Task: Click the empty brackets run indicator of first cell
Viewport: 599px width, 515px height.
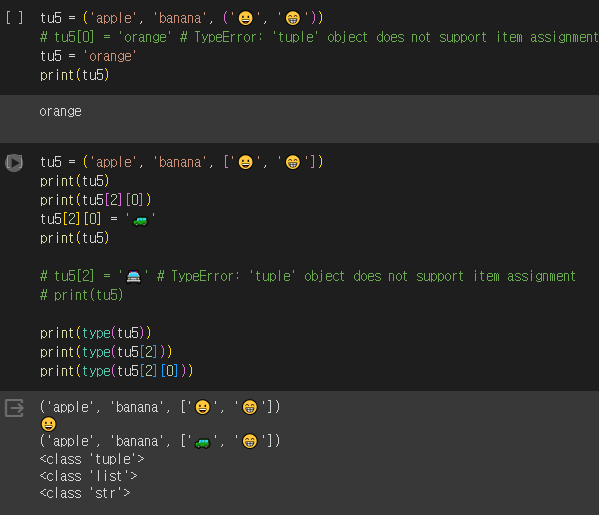Action: [x=14, y=18]
